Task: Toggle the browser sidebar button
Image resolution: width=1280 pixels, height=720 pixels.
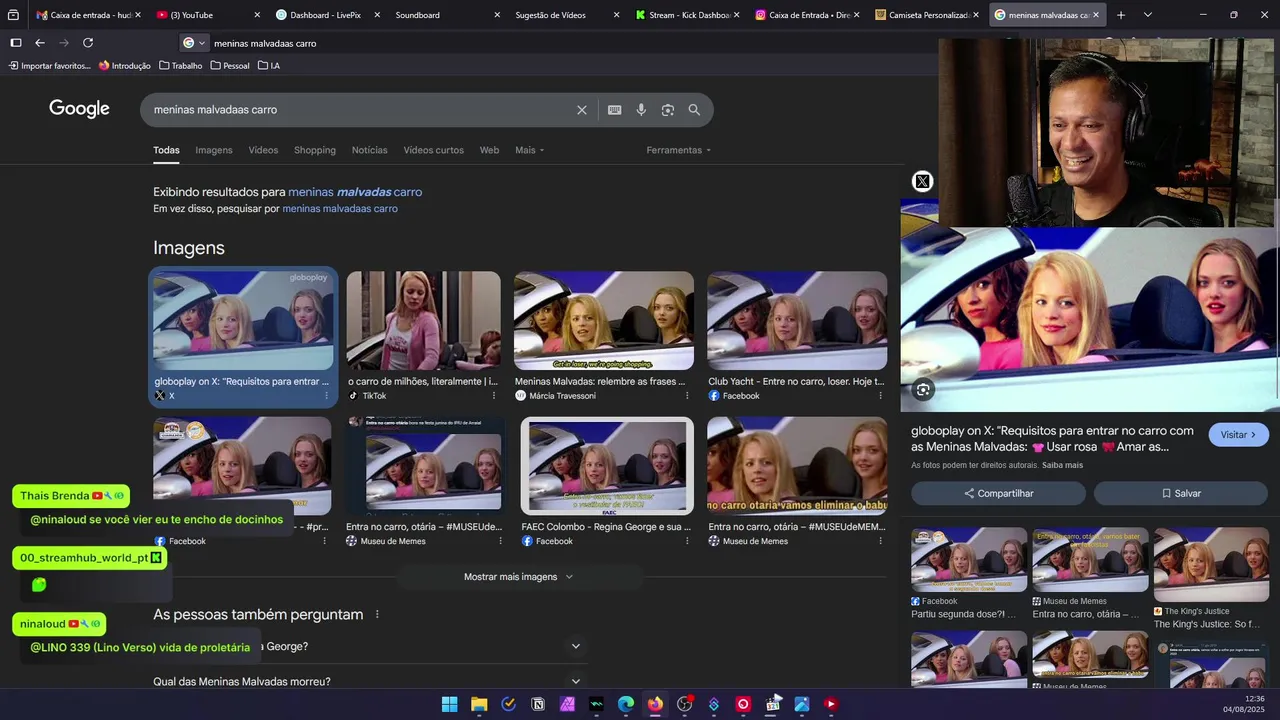Action: 16,43
